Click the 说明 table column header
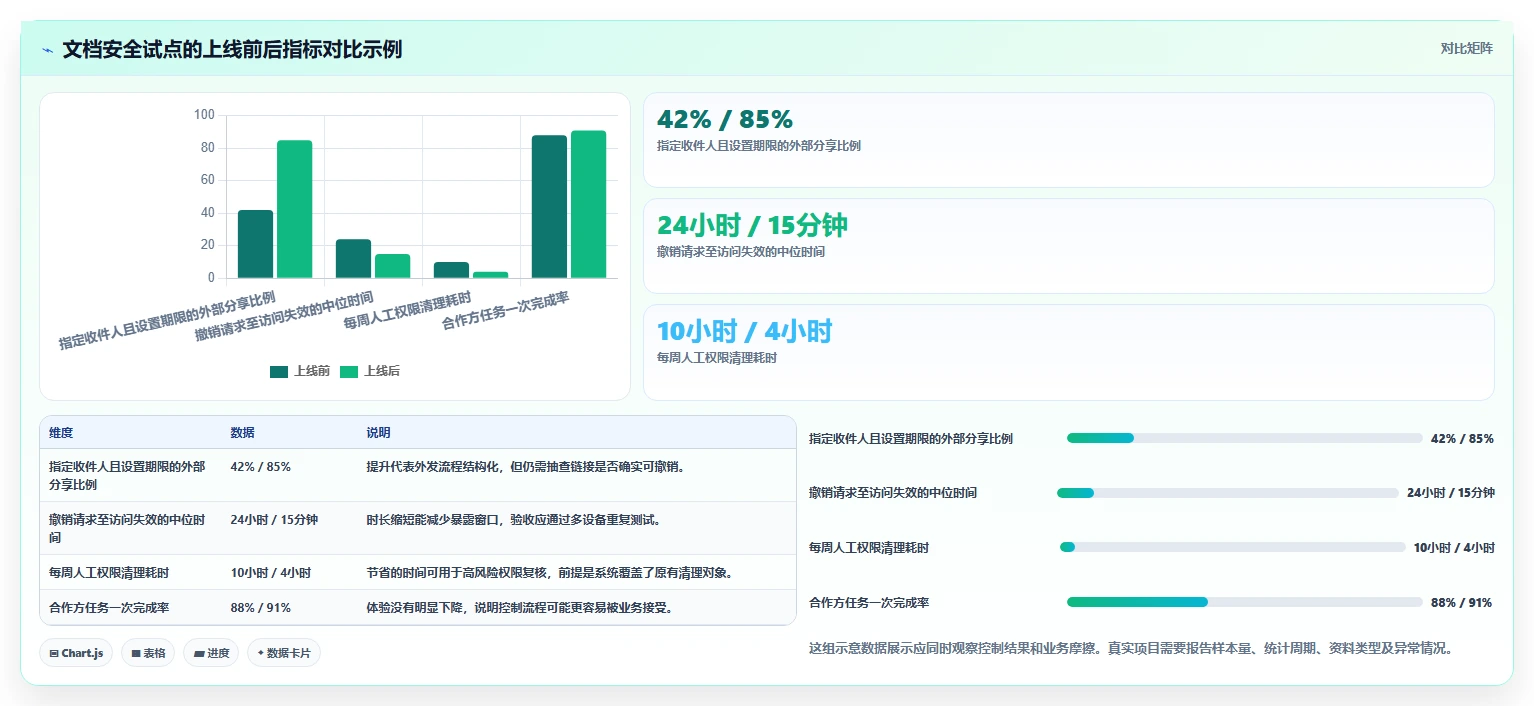Screen dimensions: 1534x706 [378, 433]
